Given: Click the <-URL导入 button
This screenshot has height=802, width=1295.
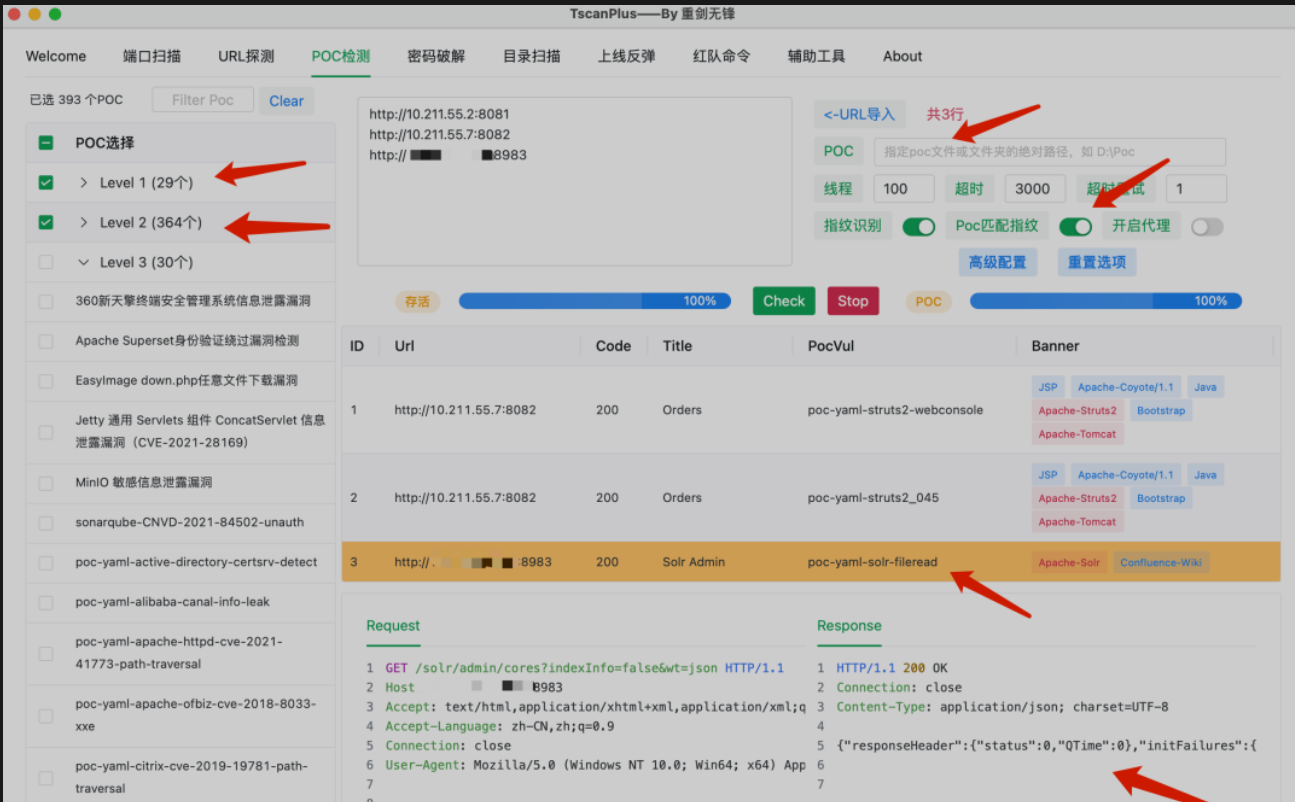Looking at the screenshot, I should [x=859, y=114].
